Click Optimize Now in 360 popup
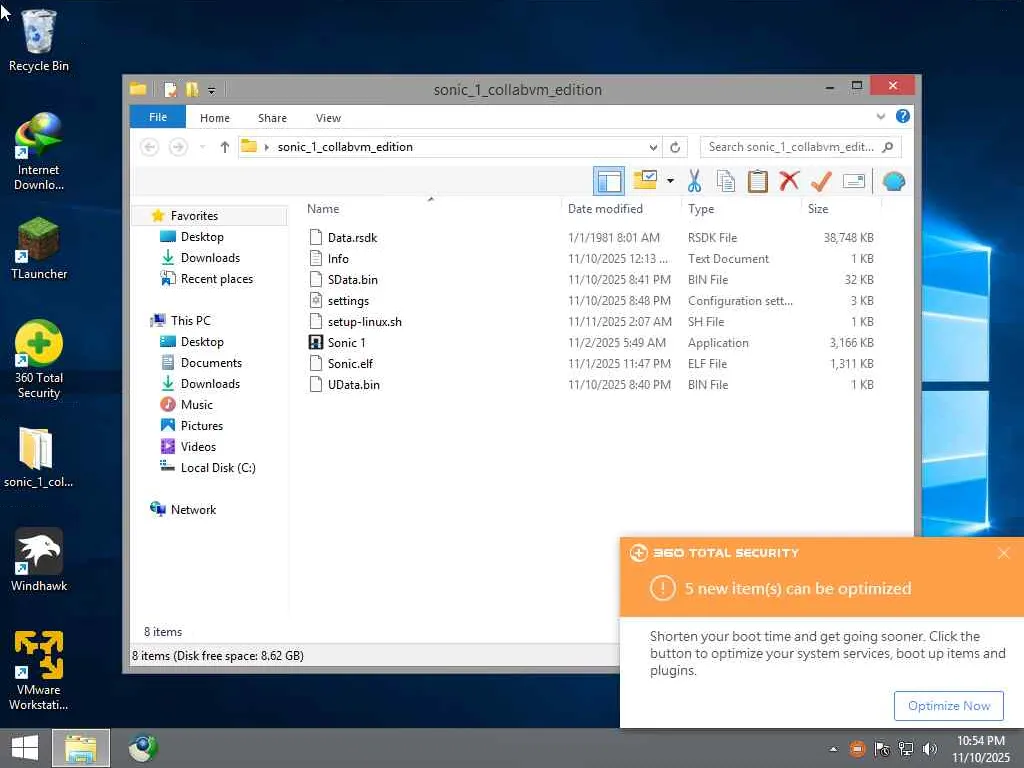This screenshot has height=768, width=1024. pos(948,705)
